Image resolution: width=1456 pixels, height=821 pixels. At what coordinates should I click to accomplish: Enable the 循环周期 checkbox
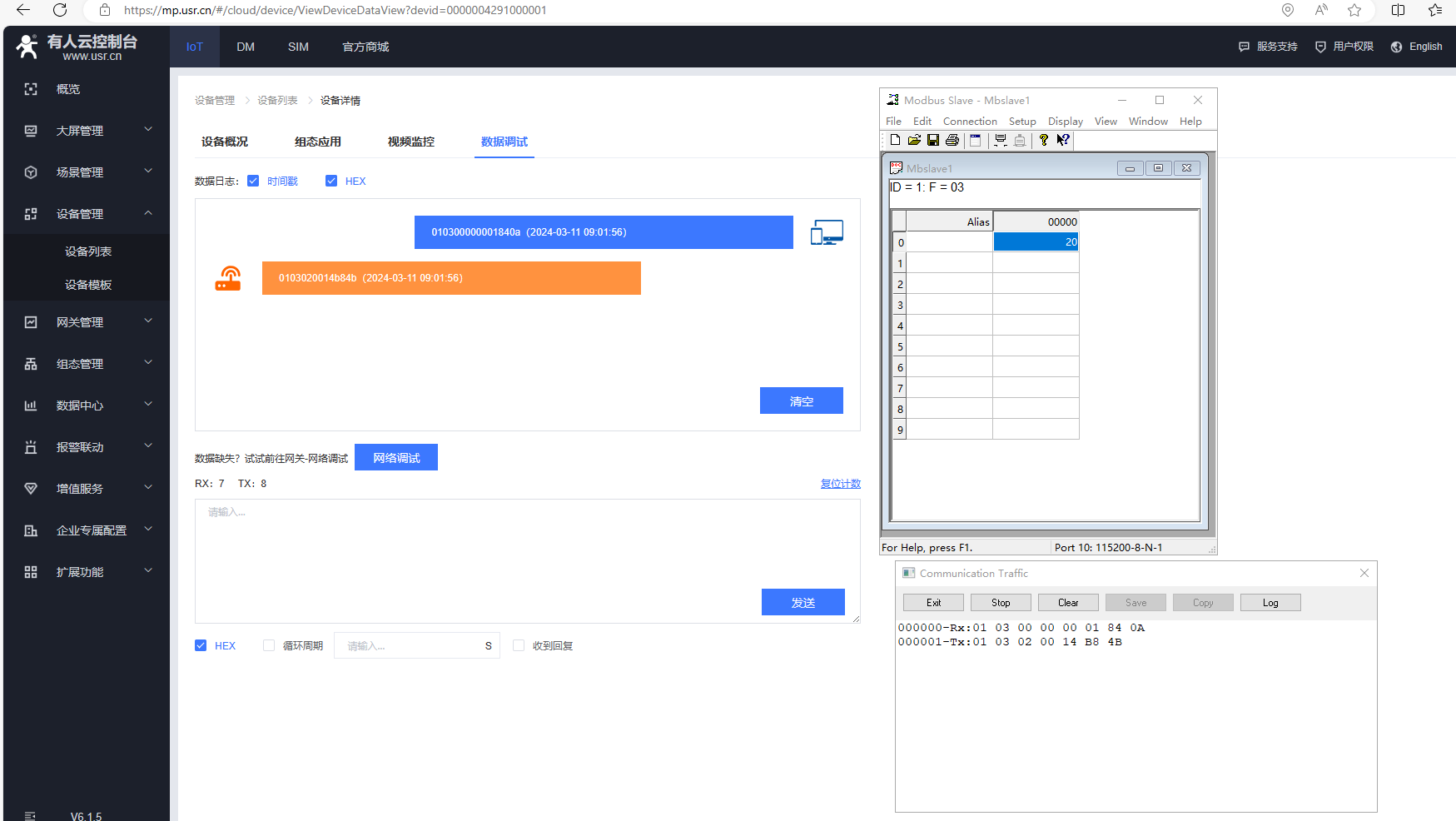269,645
